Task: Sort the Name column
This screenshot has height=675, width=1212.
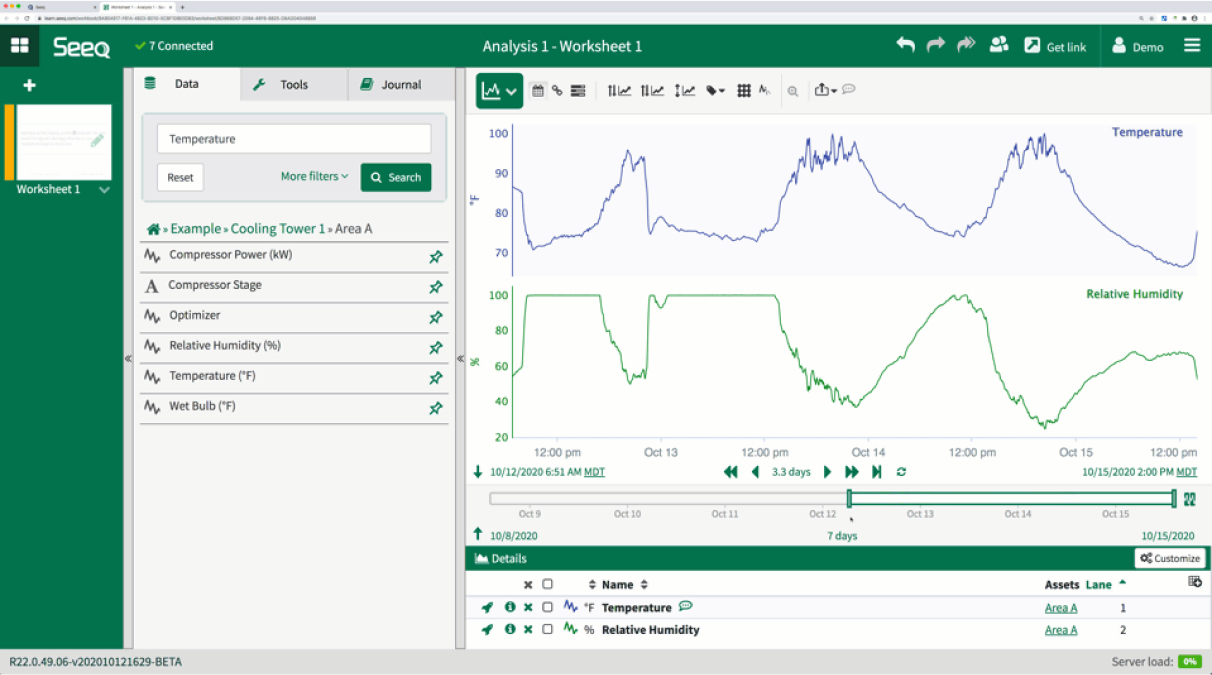Action: pos(644,585)
